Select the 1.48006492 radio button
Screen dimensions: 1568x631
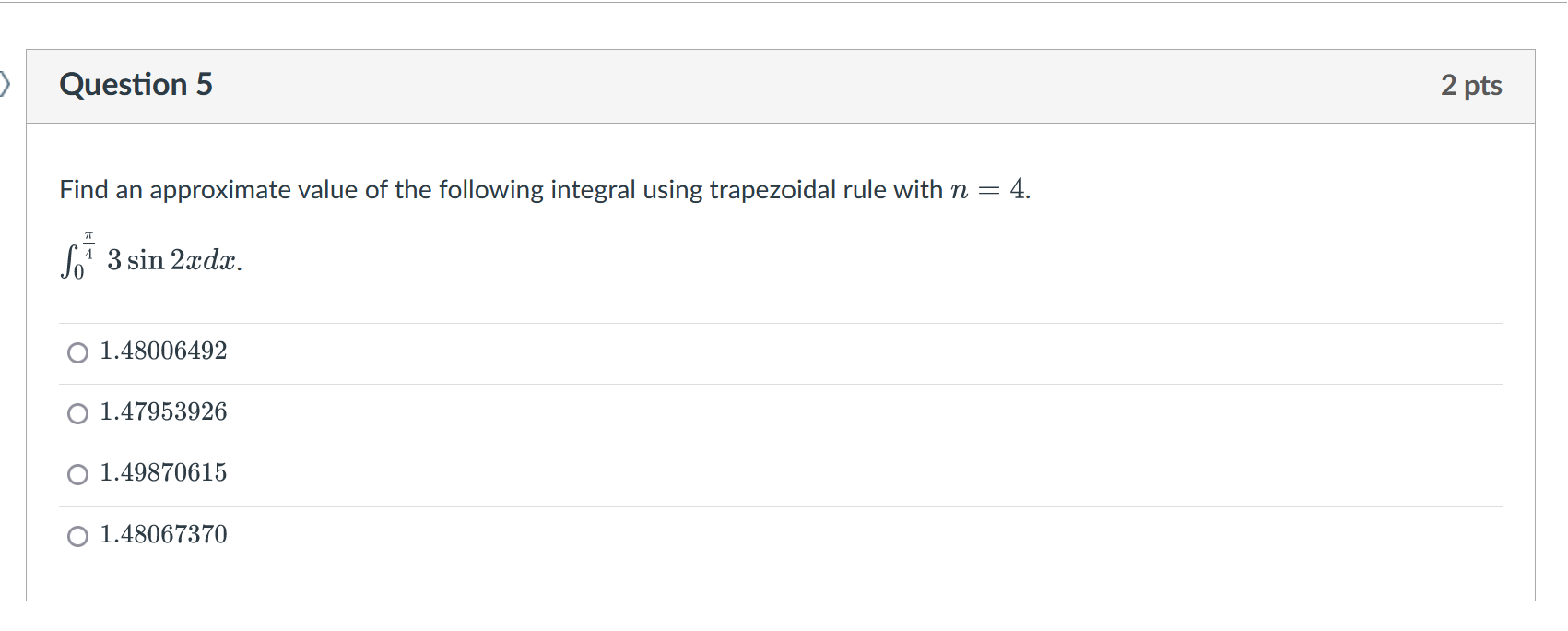click(x=77, y=352)
